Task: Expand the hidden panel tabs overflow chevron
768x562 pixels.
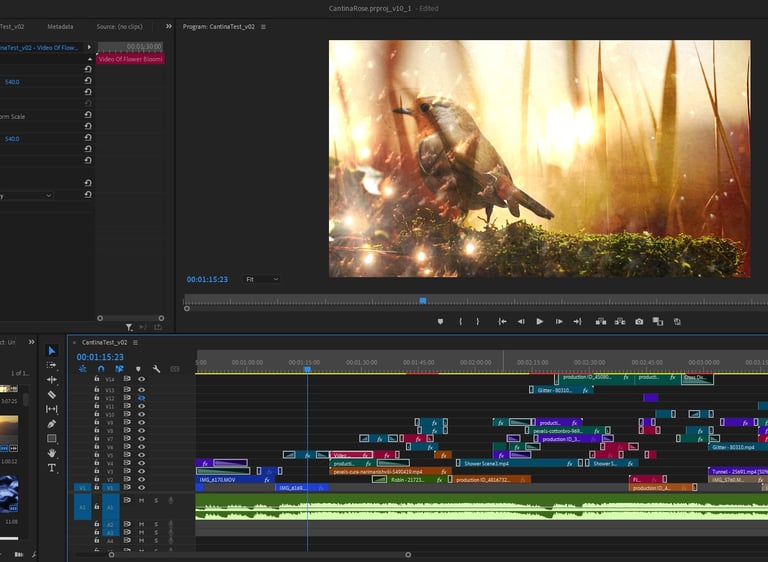Action: click(x=168, y=26)
